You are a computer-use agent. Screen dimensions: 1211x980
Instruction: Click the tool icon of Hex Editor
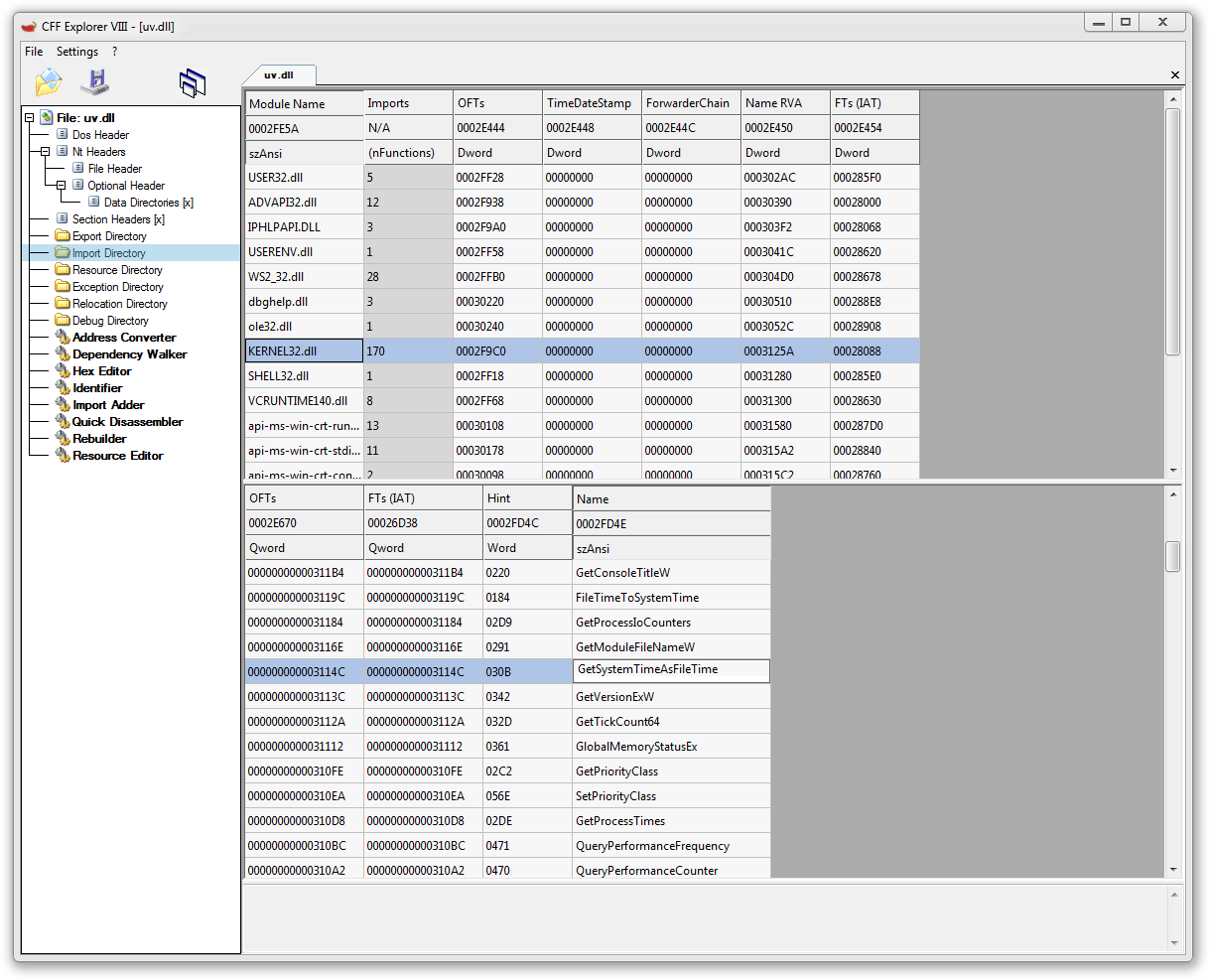point(63,370)
